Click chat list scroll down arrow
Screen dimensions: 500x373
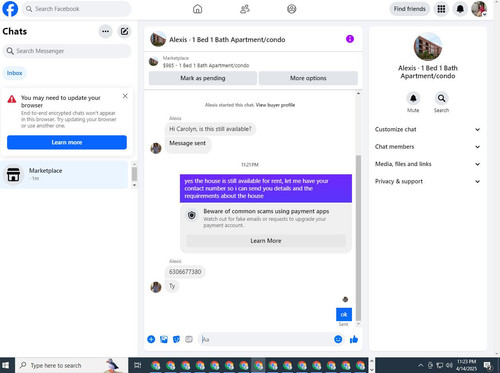[134, 185]
